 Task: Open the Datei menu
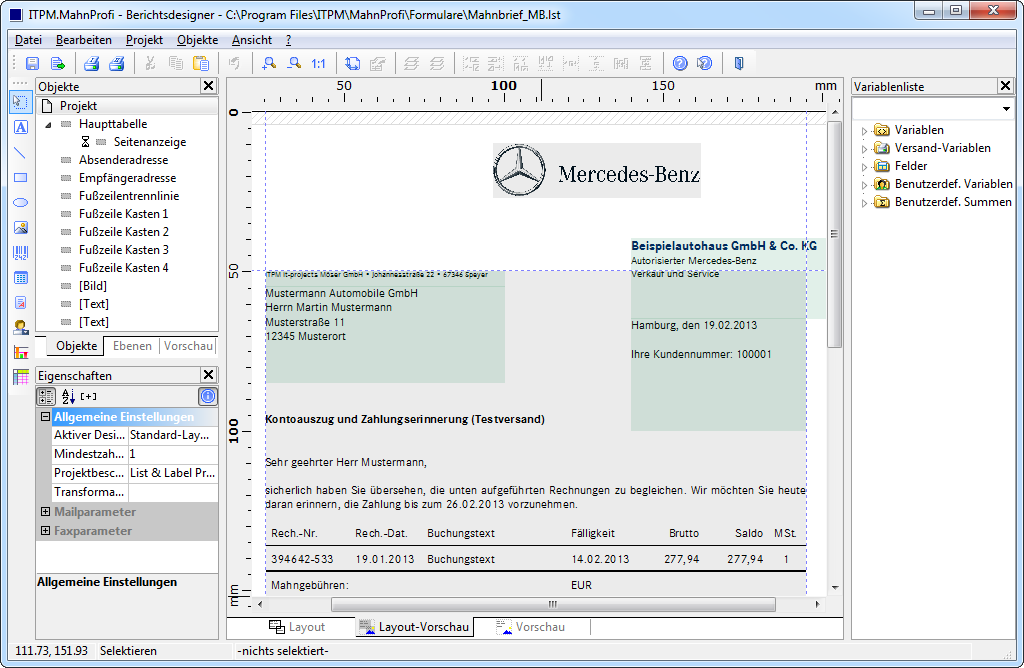pos(28,40)
